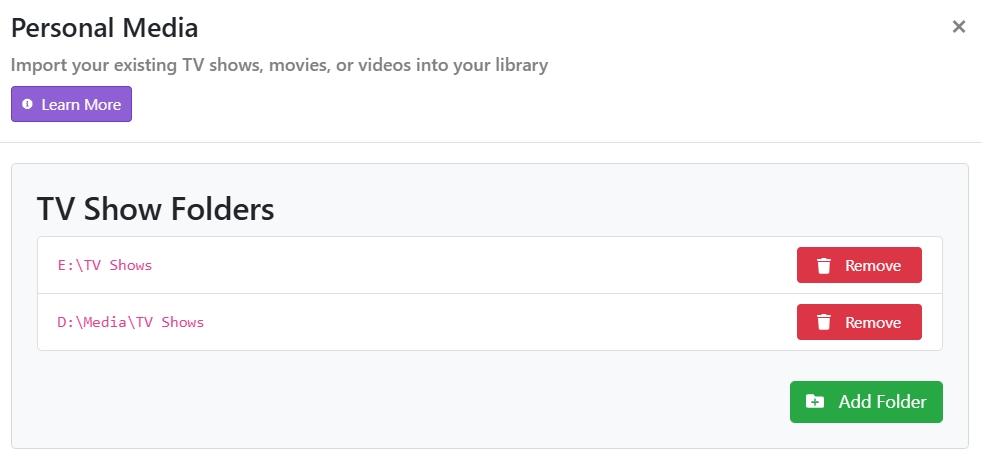The image size is (982, 461).
Task: Click the word Remove in the second row
Action: click(873, 323)
